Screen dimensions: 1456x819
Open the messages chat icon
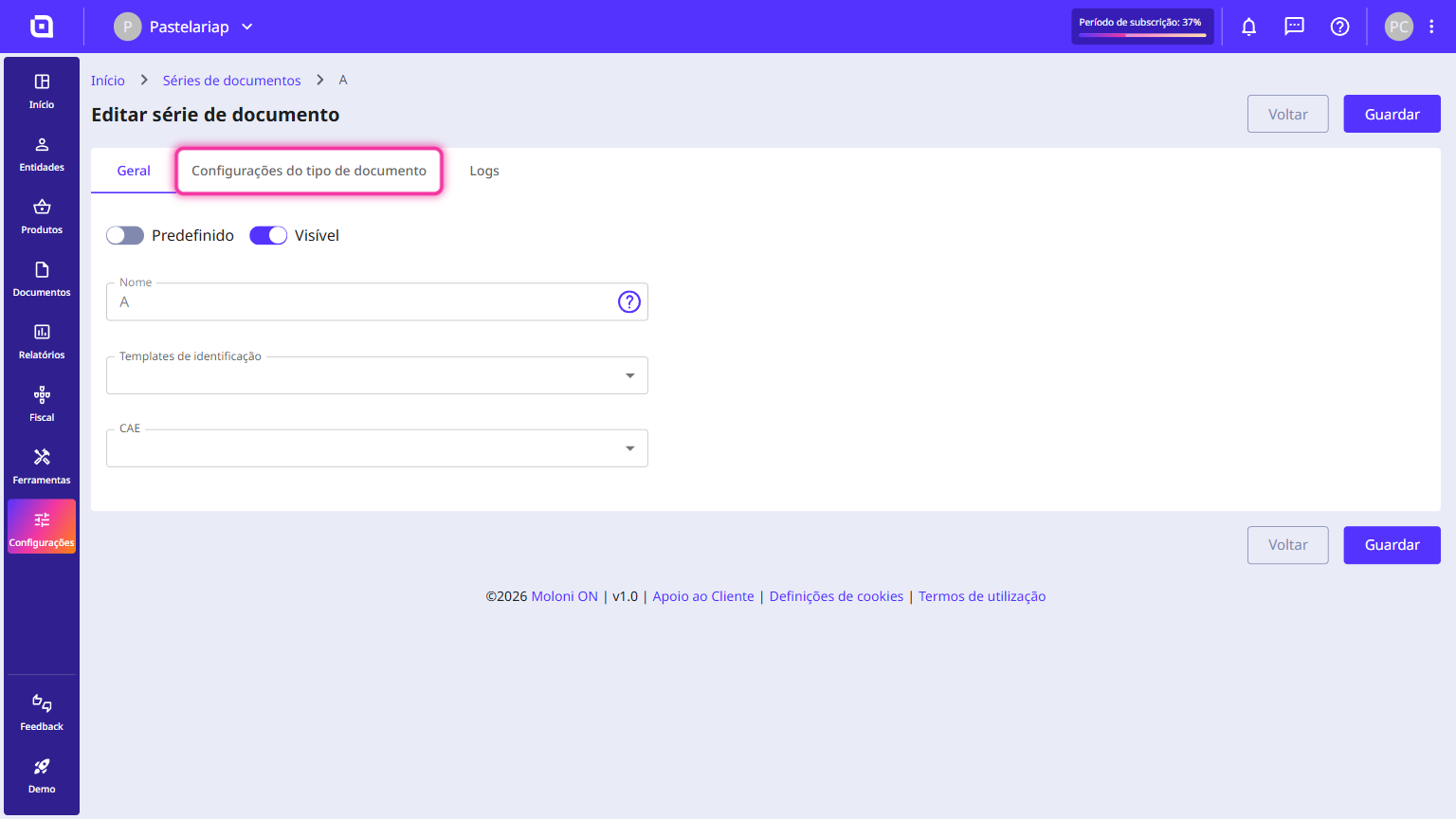tap(1294, 27)
